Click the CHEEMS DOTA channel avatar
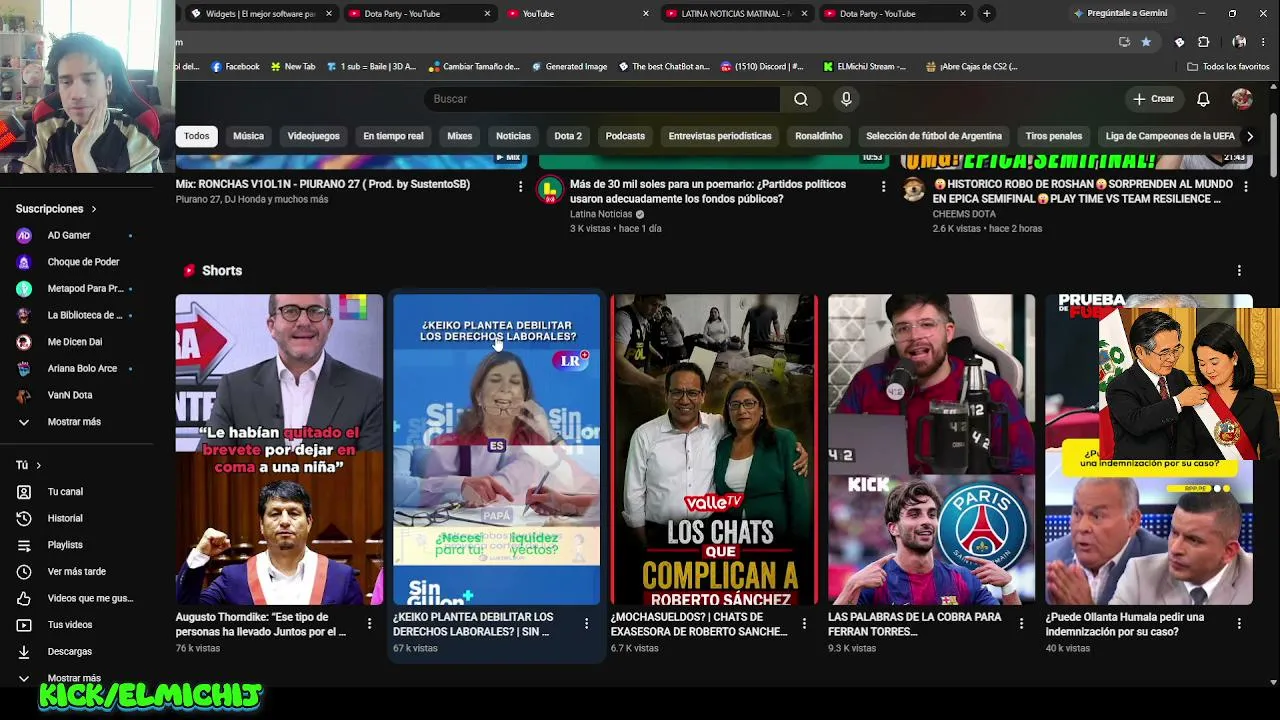This screenshot has height=720, width=1280. coord(913,189)
